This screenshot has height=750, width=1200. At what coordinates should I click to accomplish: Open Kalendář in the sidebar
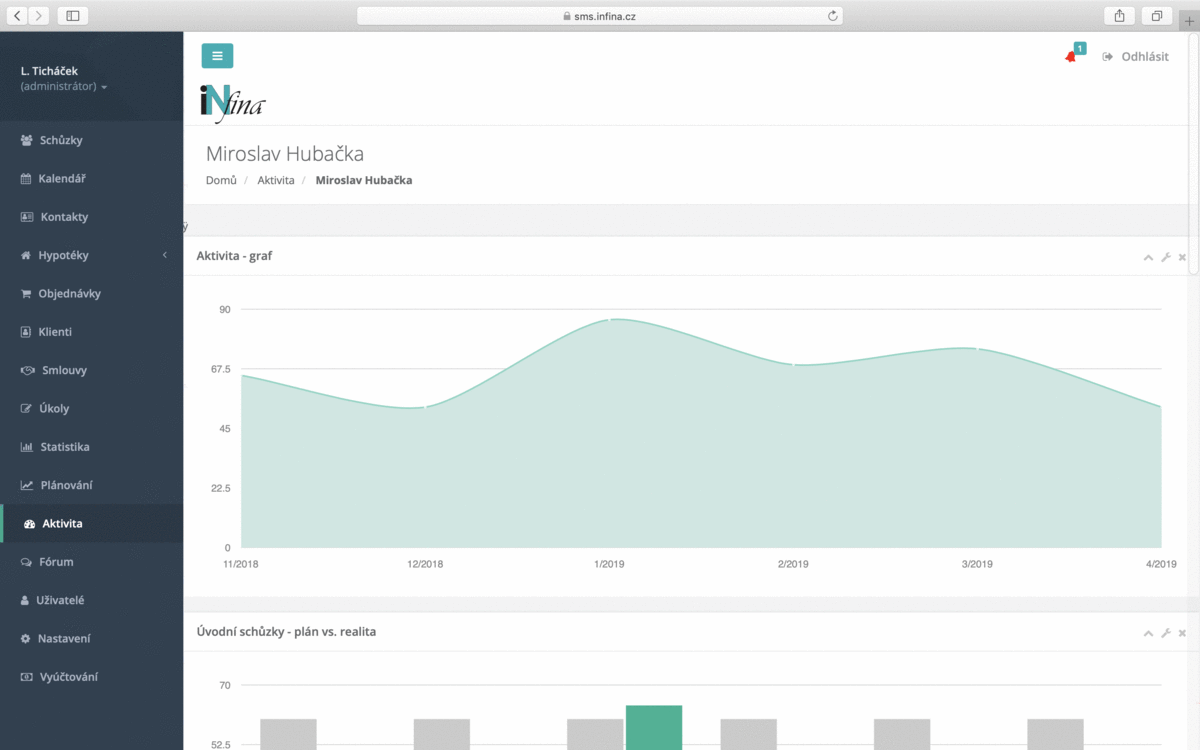(x=92, y=178)
